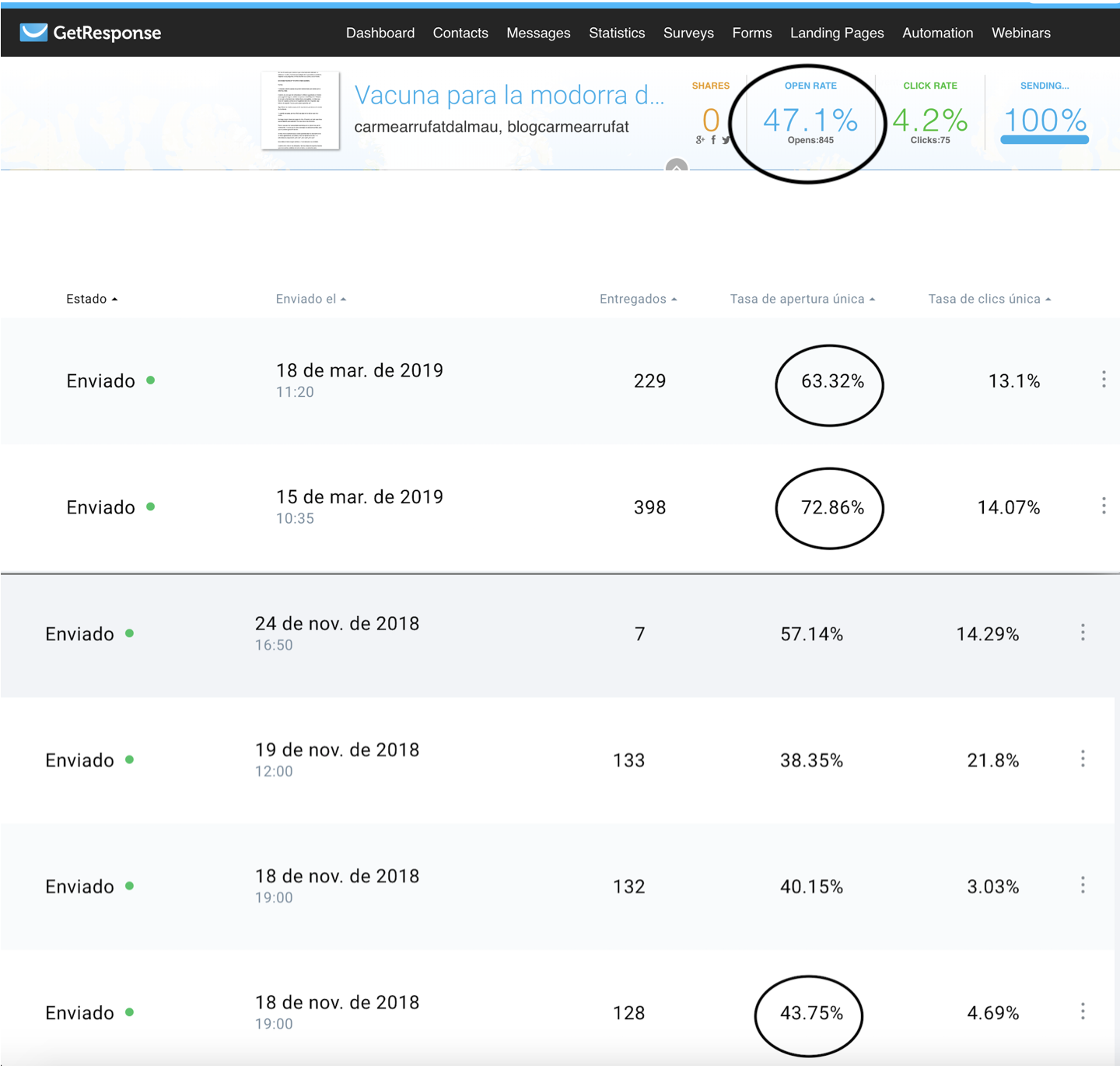Open the Vacuna para la modorra message title

click(x=509, y=95)
